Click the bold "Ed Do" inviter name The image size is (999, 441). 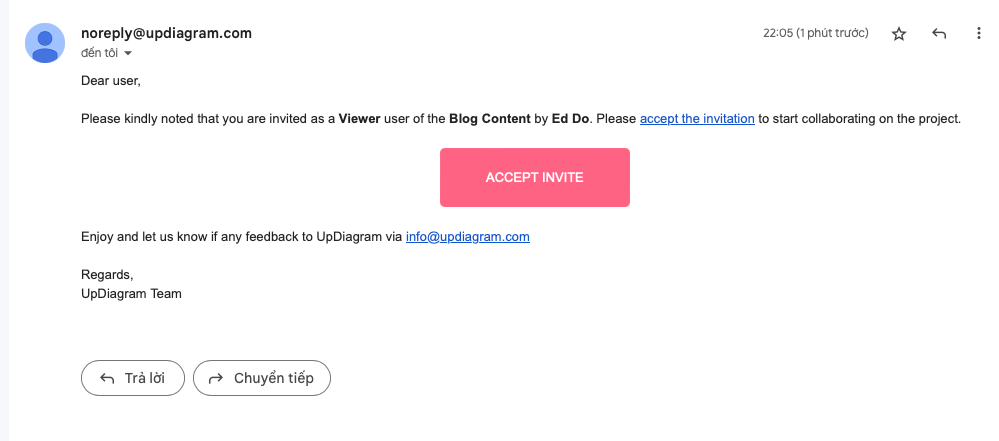click(570, 119)
